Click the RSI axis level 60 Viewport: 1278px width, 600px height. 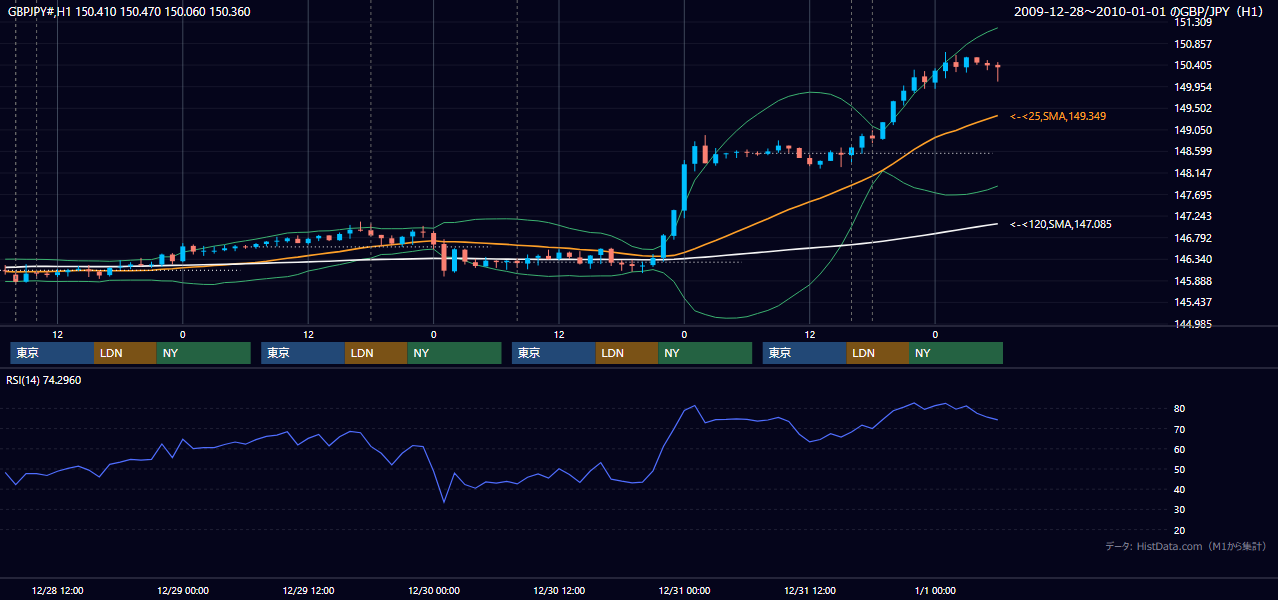pyautogui.click(x=1180, y=450)
